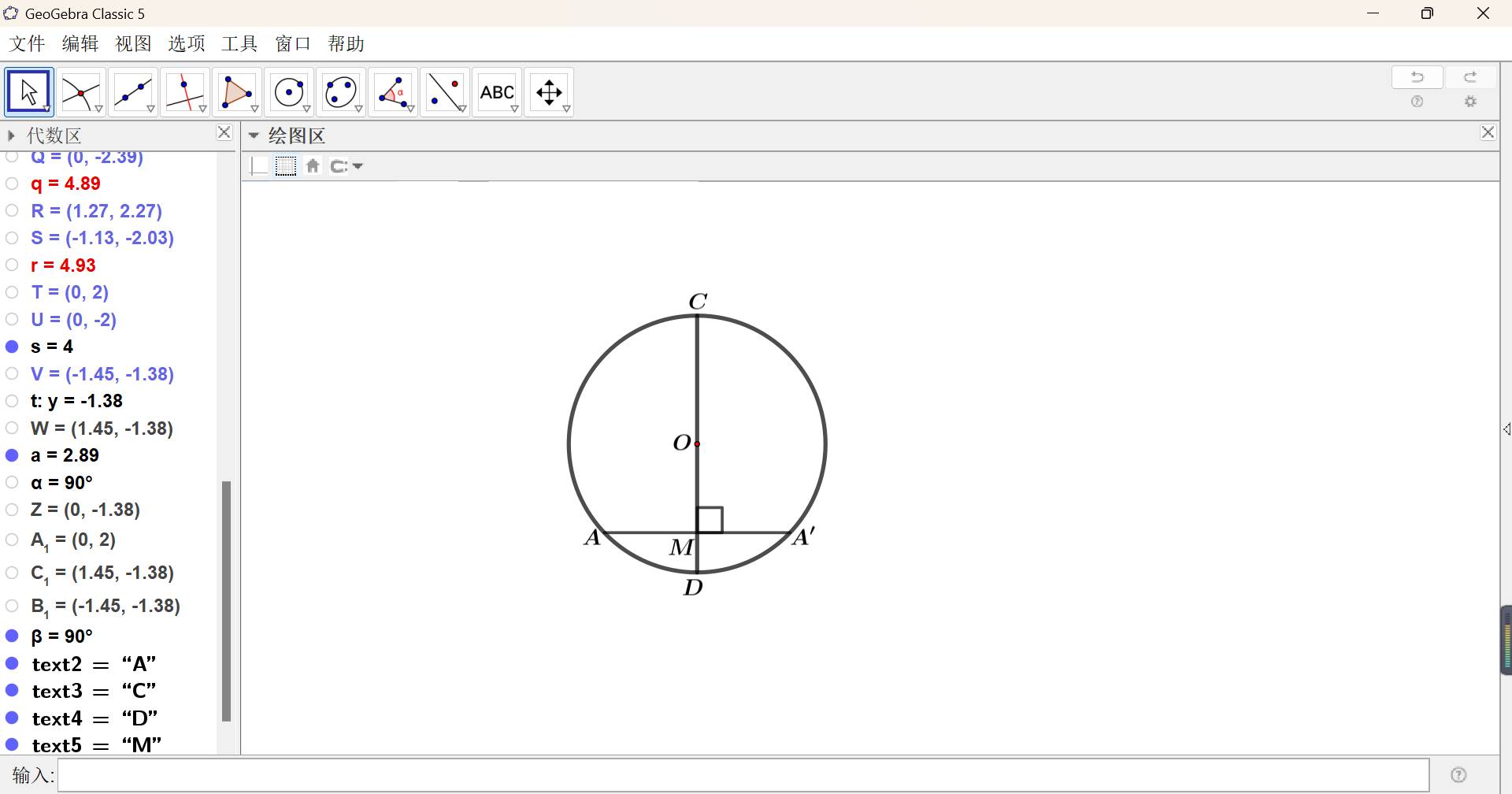Select the Move arrow tool
The width and height of the screenshot is (1512, 794).
point(28,92)
